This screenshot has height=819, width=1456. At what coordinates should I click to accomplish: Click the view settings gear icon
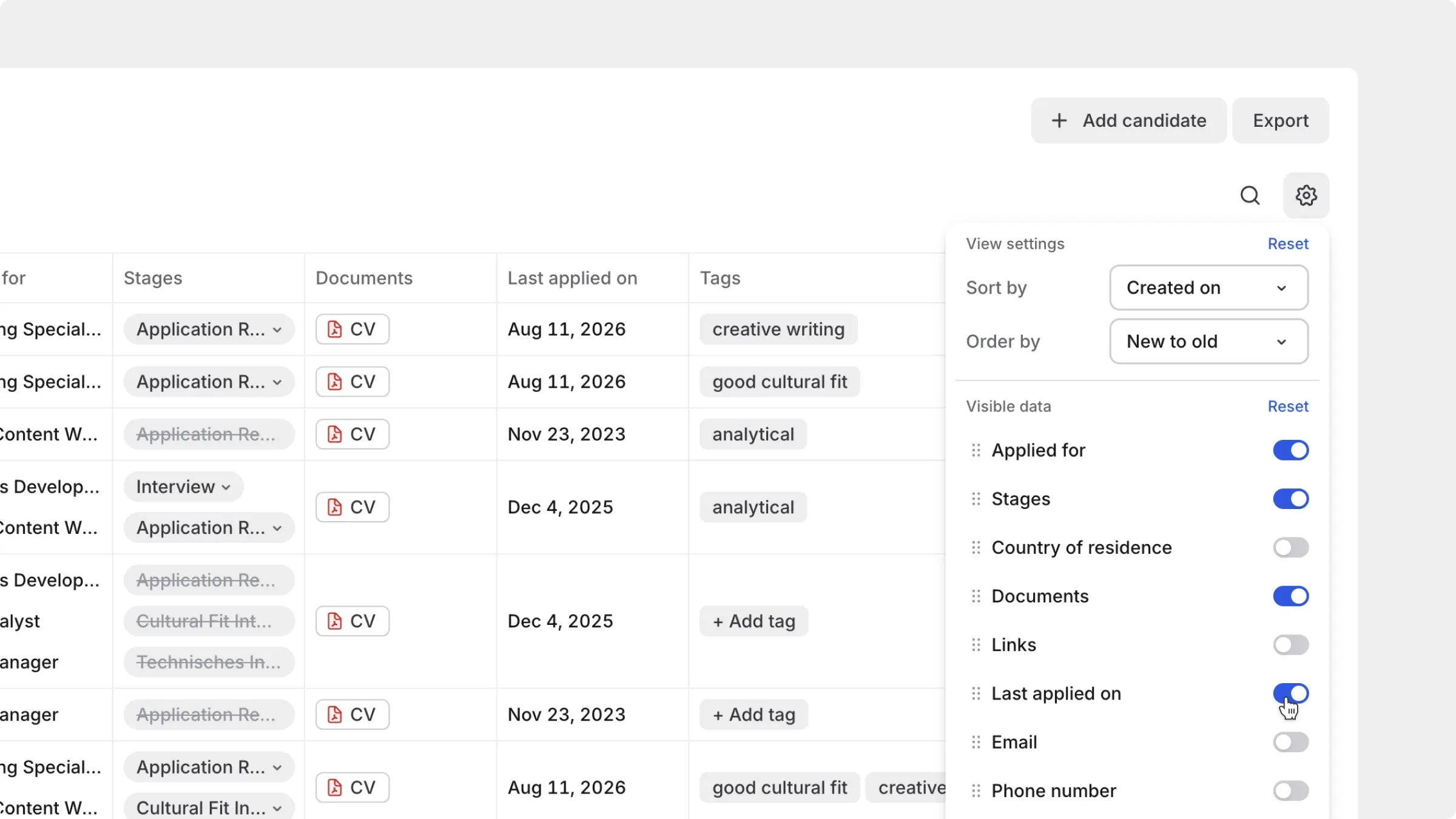1306,195
